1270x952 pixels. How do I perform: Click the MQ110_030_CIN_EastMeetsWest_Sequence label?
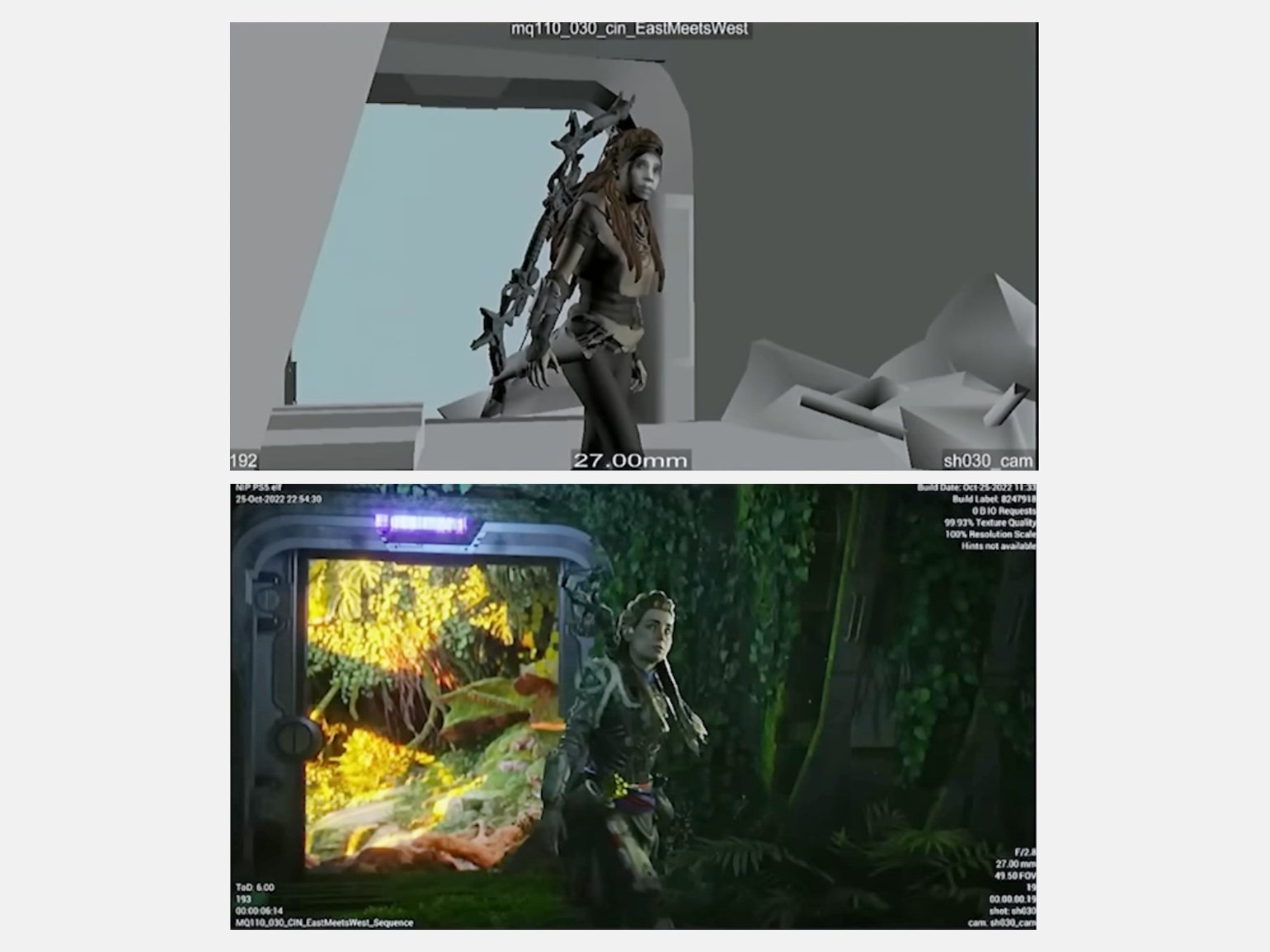point(324,922)
